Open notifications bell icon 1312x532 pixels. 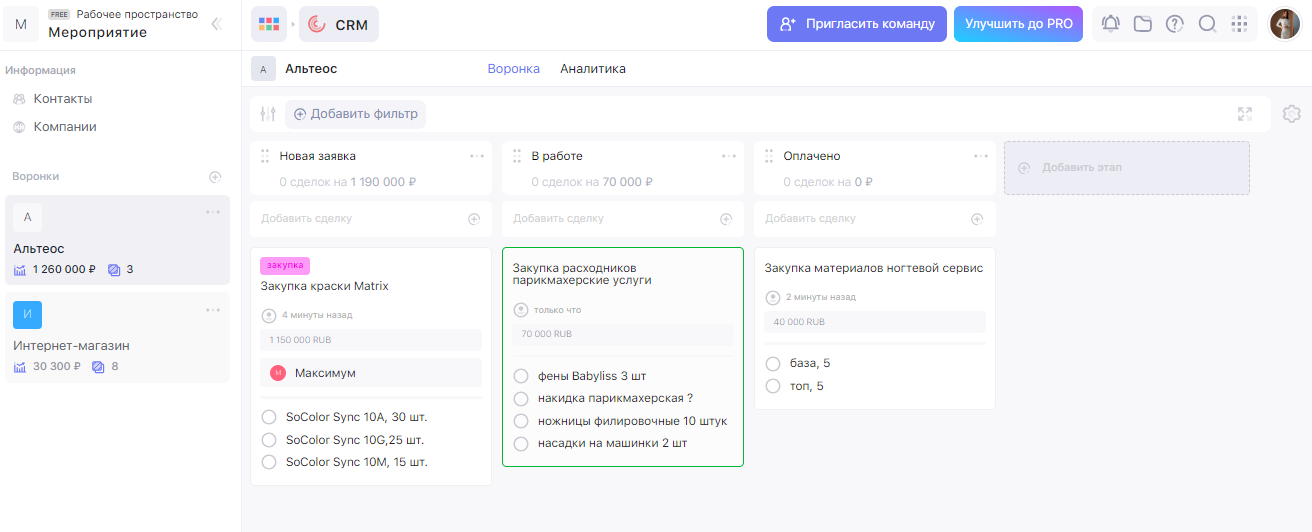pos(1111,24)
